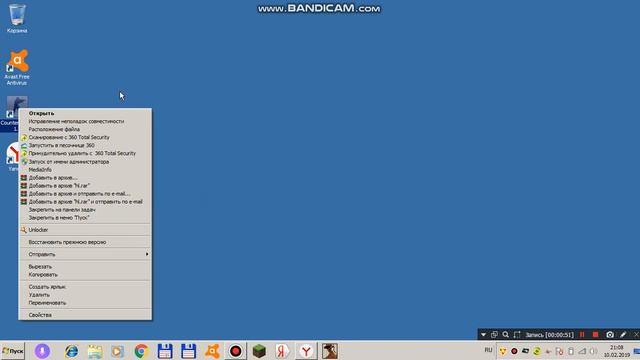Open the Yandex red Я taskbar icon
Screen dimensions: 640x360
(282, 351)
